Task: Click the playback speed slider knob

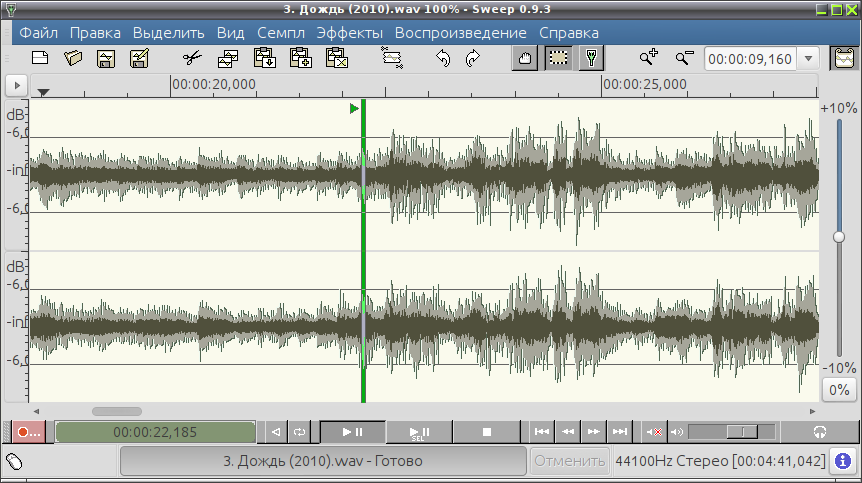Action: pyautogui.click(x=839, y=237)
